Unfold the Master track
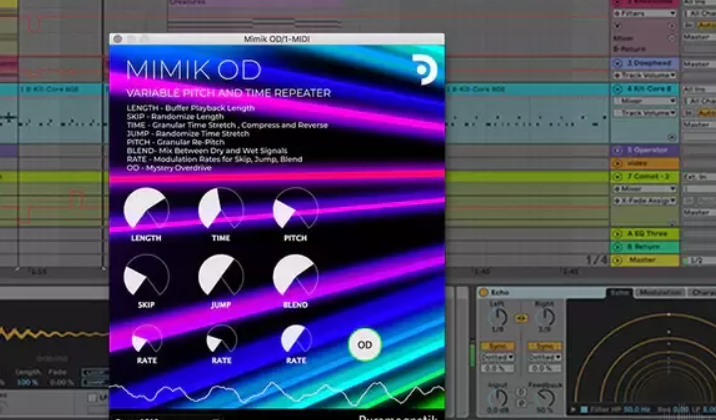The image size is (716, 420). coord(617,261)
